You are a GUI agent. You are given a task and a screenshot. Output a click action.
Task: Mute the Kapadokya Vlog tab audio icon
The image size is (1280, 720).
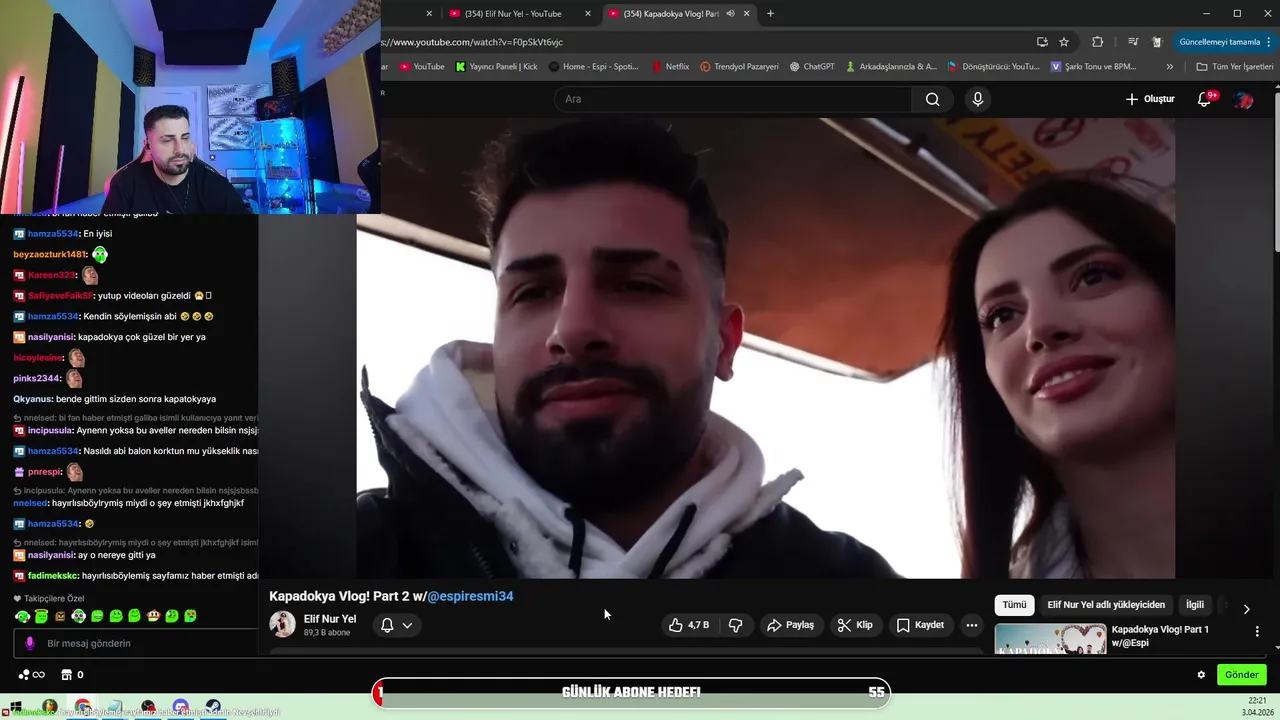730,14
